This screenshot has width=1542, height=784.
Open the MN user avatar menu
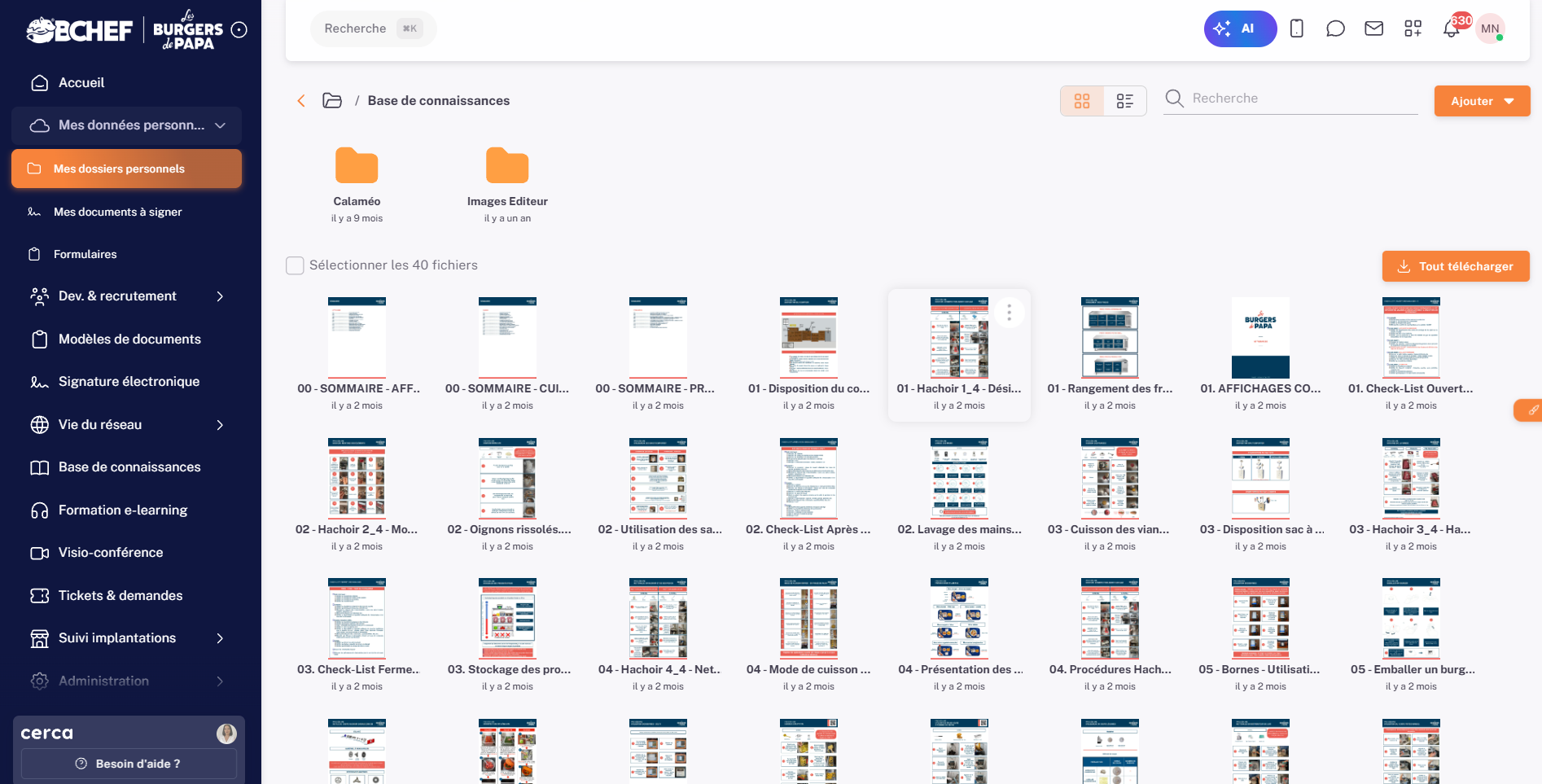point(1491,28)
